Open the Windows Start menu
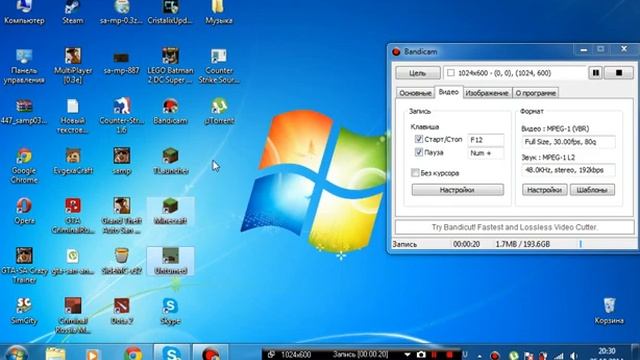Image resolution: width=640 pixels, height=360 pixels. [x=17, y=353]
